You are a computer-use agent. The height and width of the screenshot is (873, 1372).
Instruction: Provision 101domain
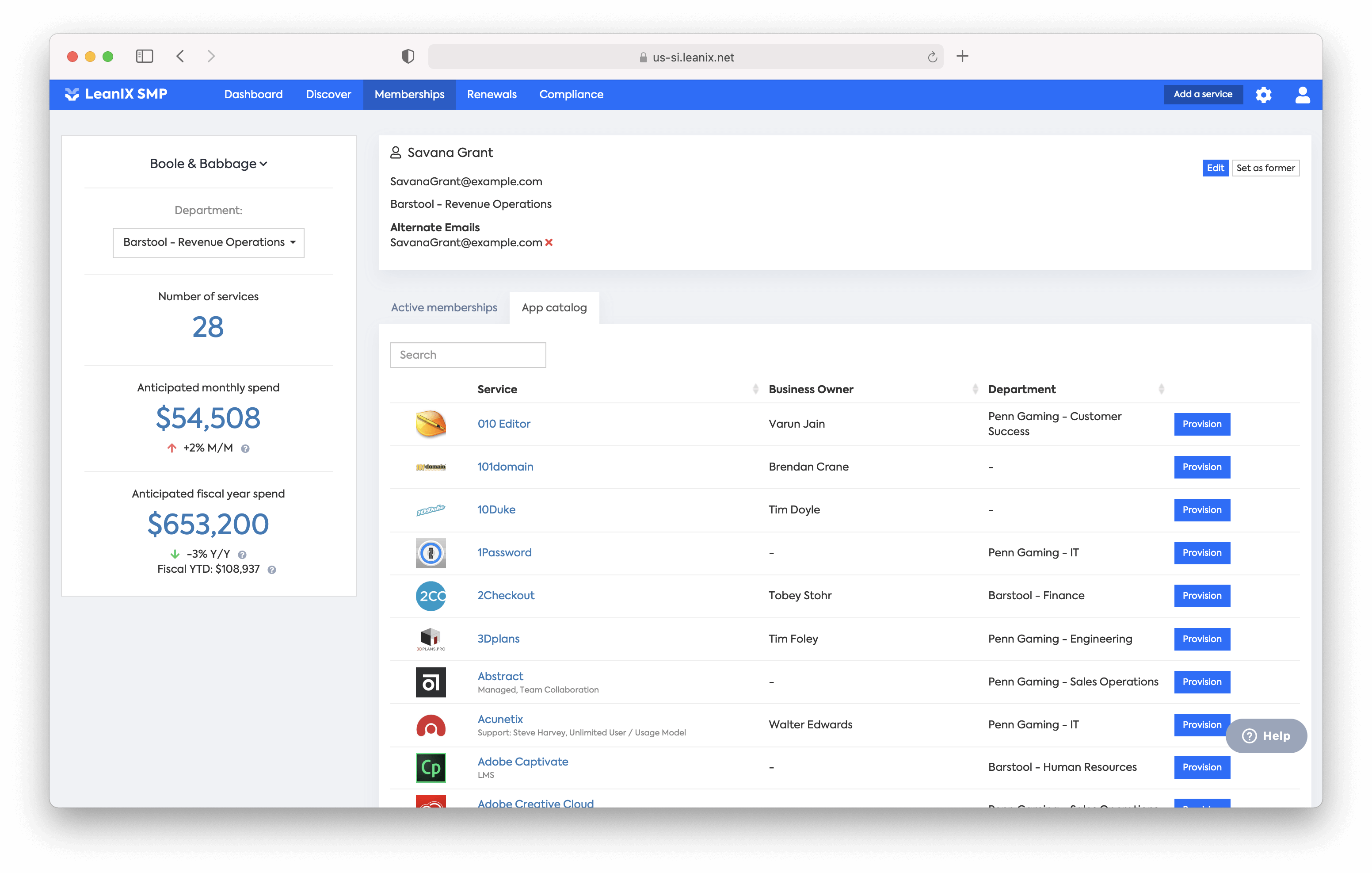(1202, 467)
